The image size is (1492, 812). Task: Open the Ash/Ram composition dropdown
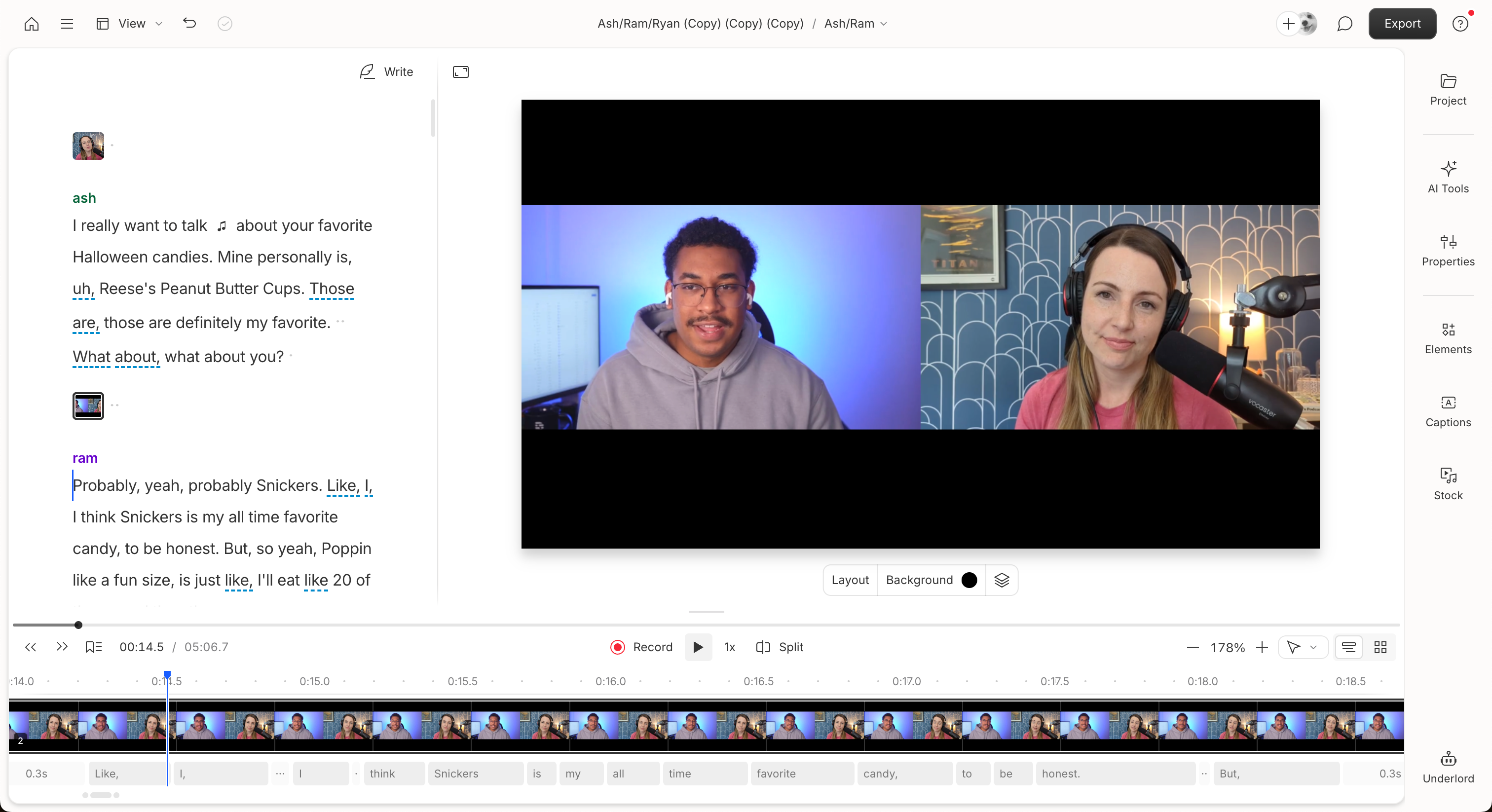(856, 24)
